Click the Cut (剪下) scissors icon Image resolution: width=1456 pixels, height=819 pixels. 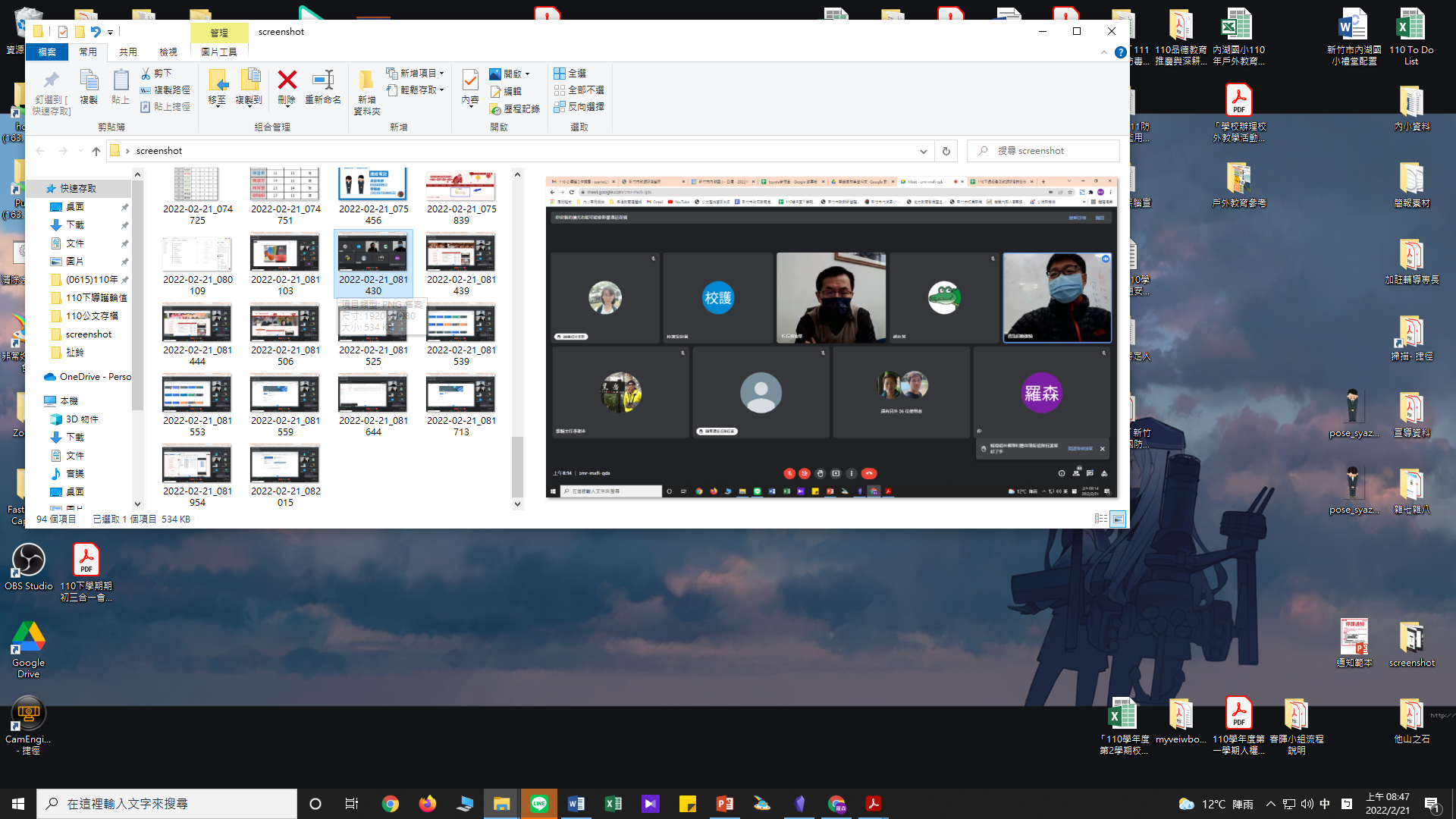[146, 74]
